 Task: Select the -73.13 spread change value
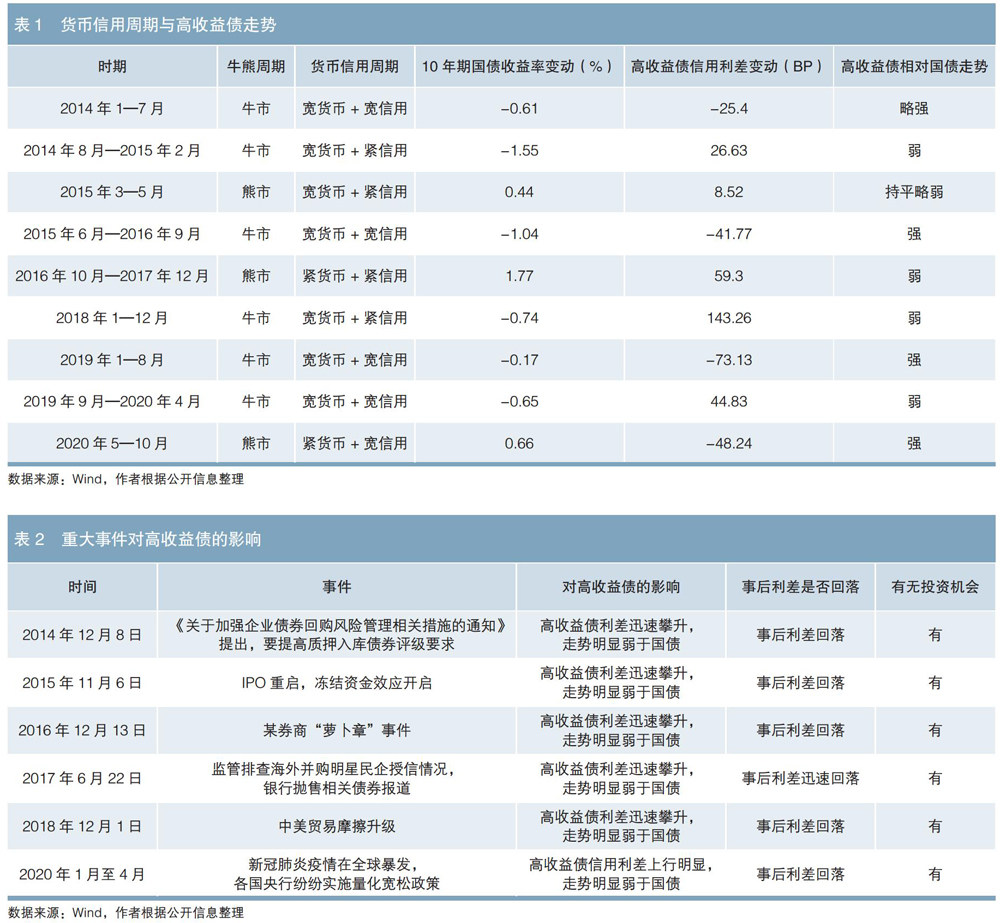click(x=727, y=360)
